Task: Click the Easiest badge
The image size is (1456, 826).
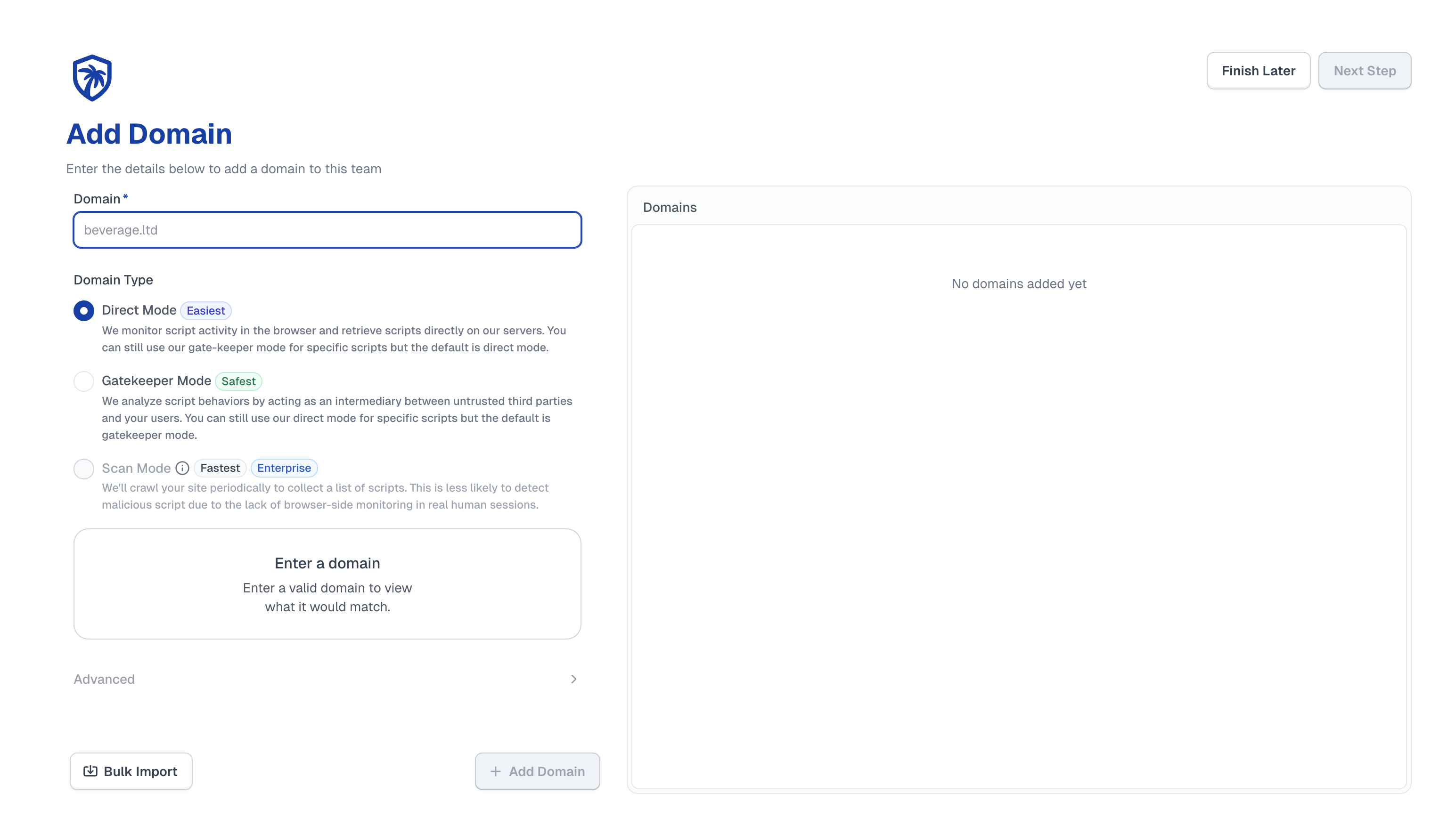Action: (x=205, y=310)
